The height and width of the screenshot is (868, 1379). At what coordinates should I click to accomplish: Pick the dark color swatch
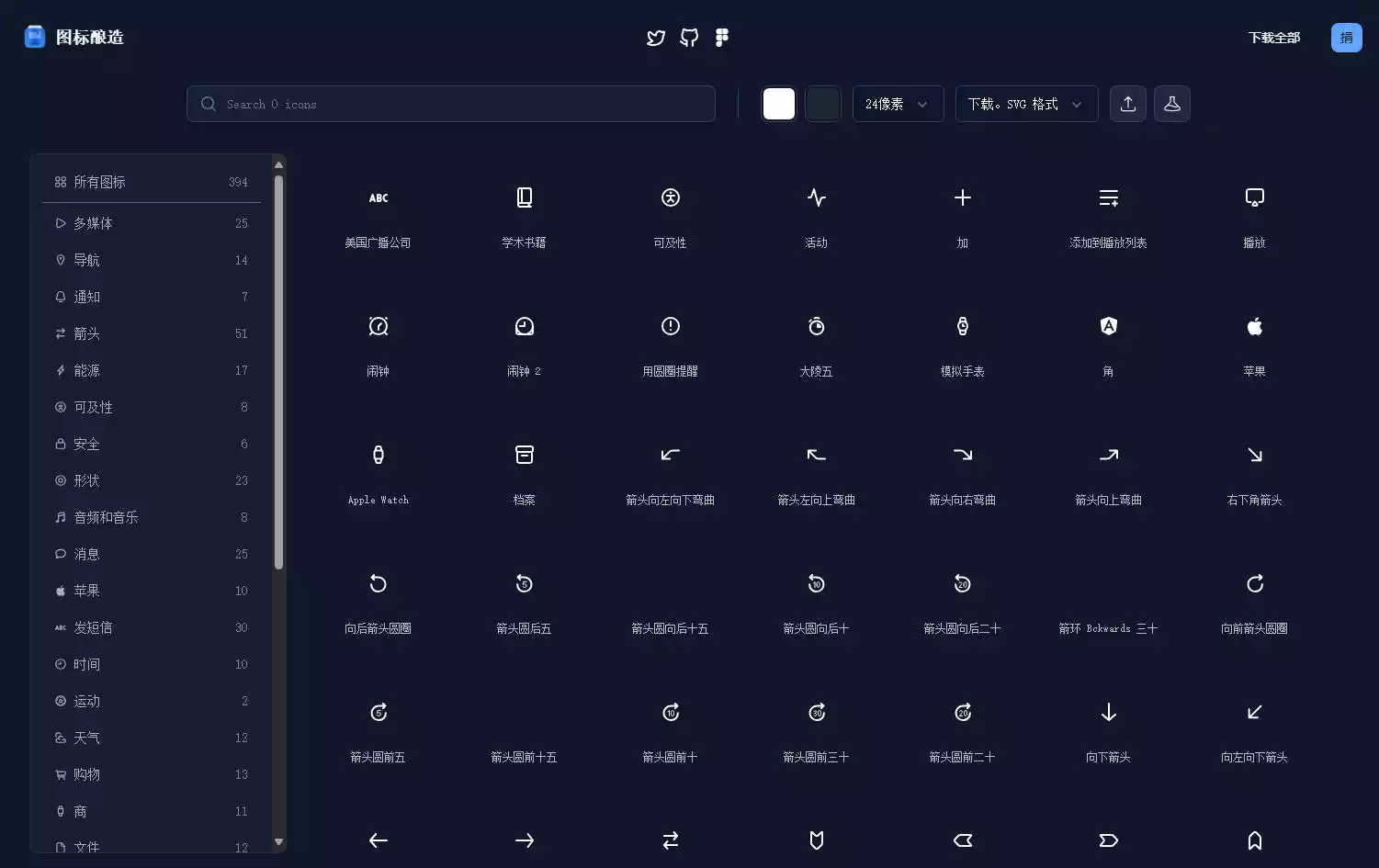coord(823,104)
